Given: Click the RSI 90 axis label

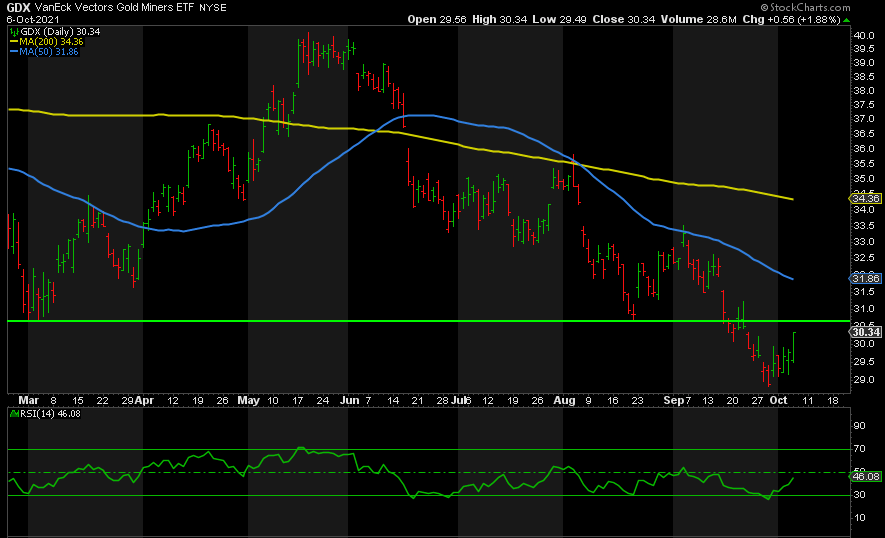Looking at the screenshot, I should pyautogui.click(x=860, y=426).
